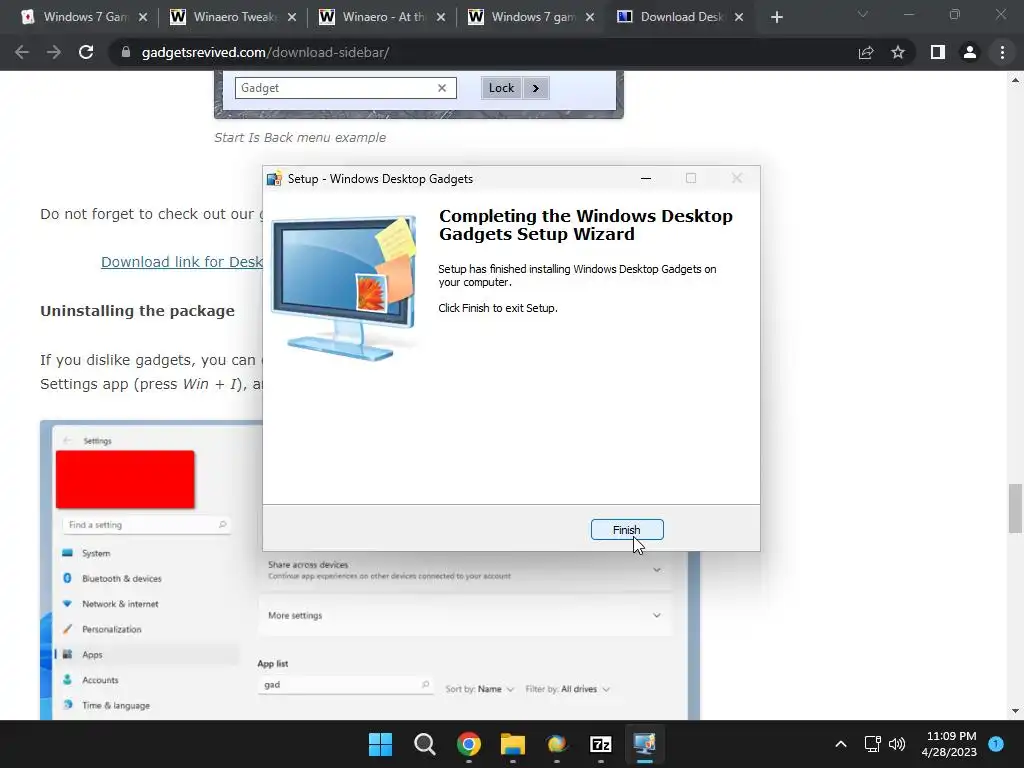The width and height of the screenshot is (1024, 768).
Task: Click the site lock security icon
Action: (126, 52)
